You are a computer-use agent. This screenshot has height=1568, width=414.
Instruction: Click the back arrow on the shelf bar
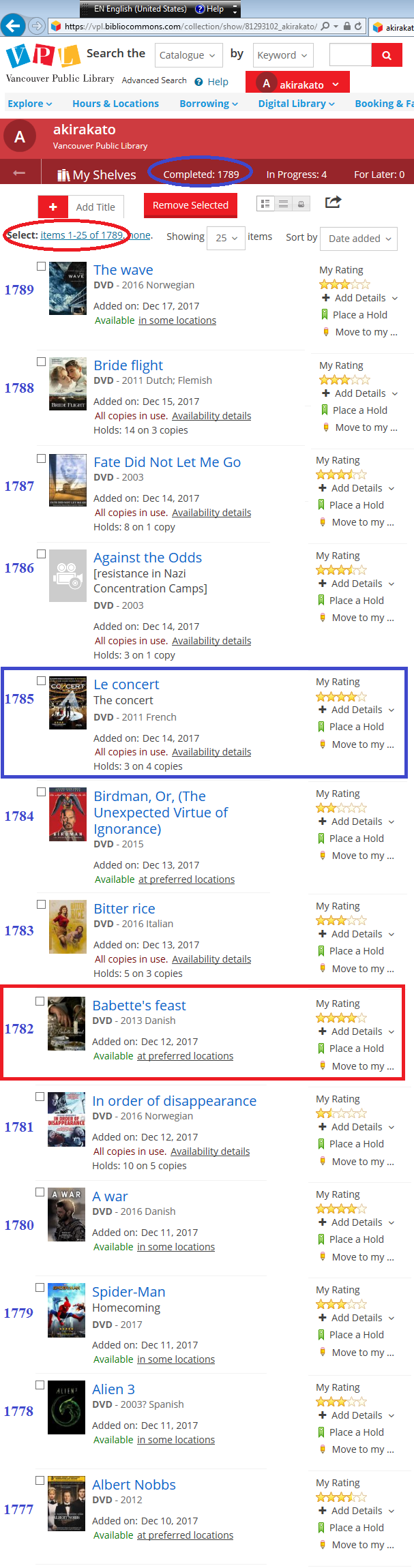(19, 173)
